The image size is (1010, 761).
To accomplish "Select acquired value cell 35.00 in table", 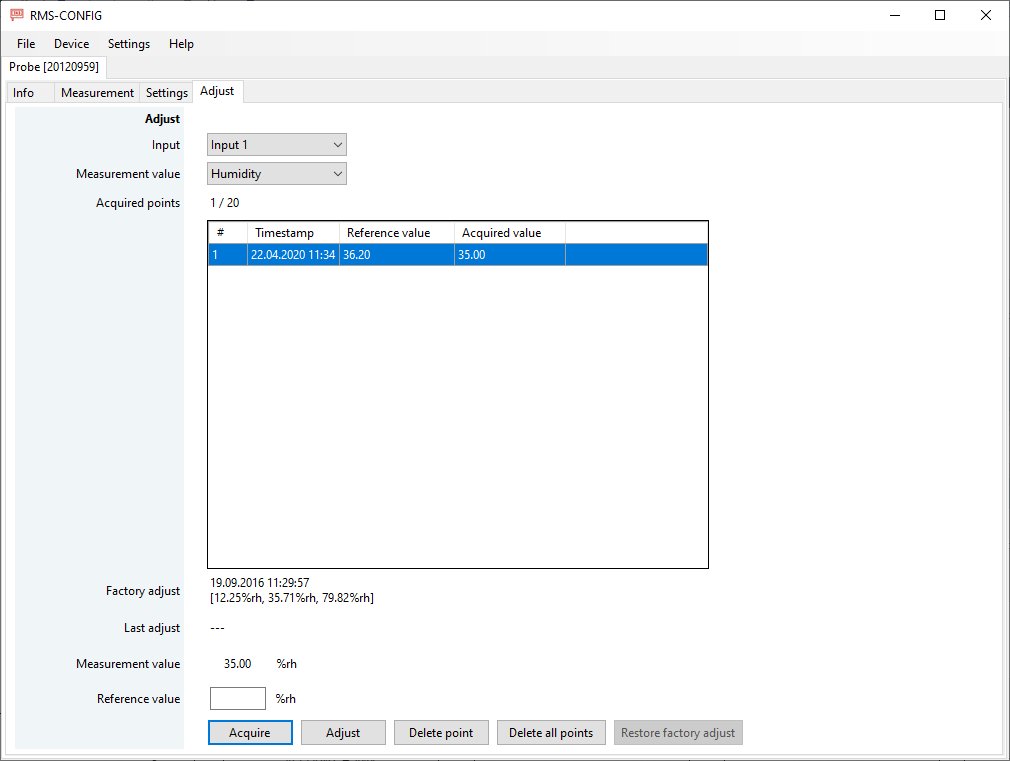I will pyautogui.click(x=510, y=255).
